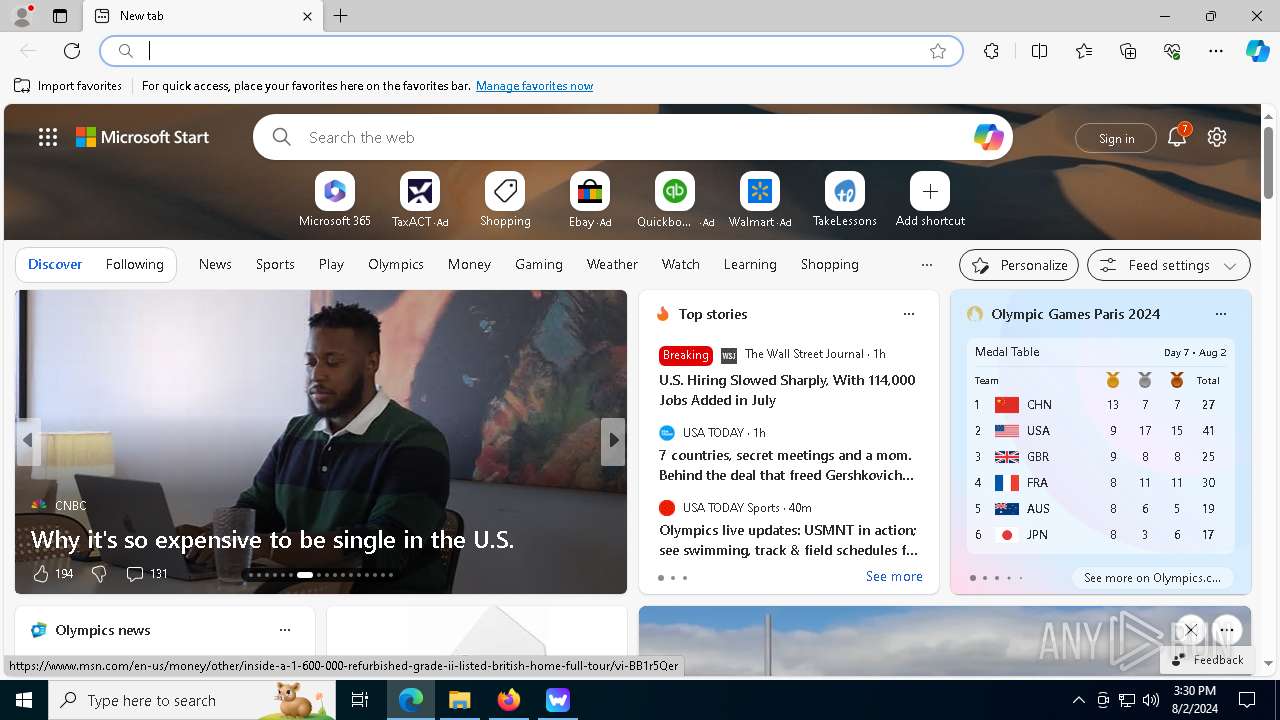Image resolution: width=1280 pixels, height=720 pixels.
Task: Add this page to favorites star
Action: (x=938, y=51)
